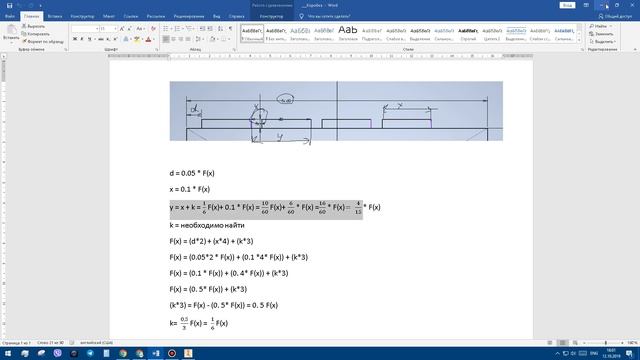Increase font size
Image resolution: width=640 pixels, height=360 pixels.
(x=122, y=29)
